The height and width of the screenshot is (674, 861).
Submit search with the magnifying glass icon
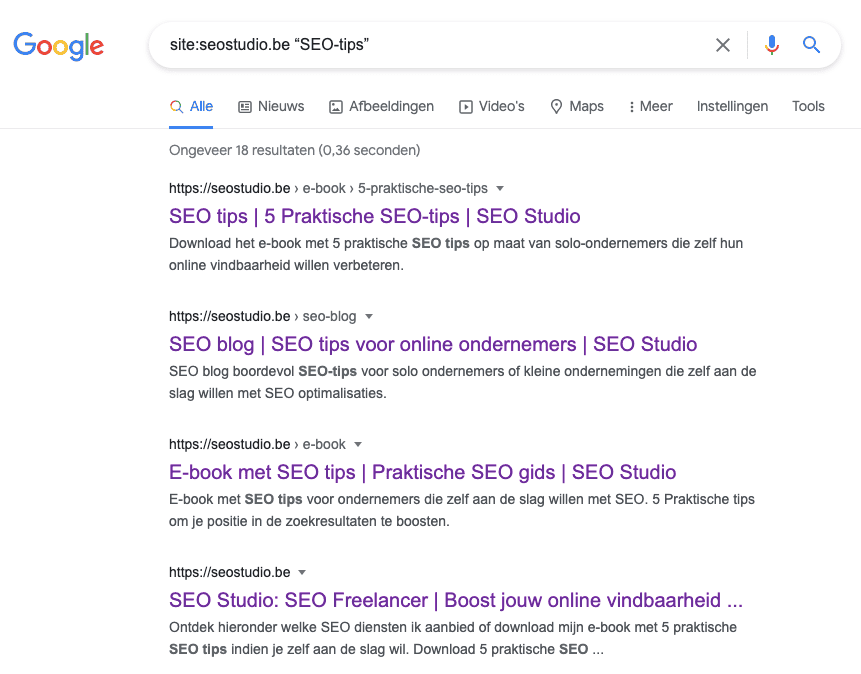coord(811,44)
